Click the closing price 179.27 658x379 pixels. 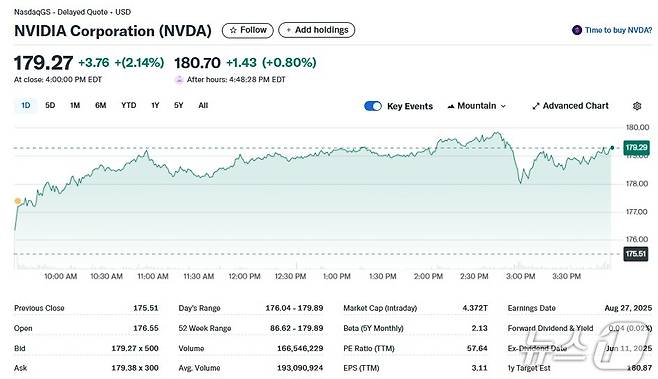click(43, 63)
